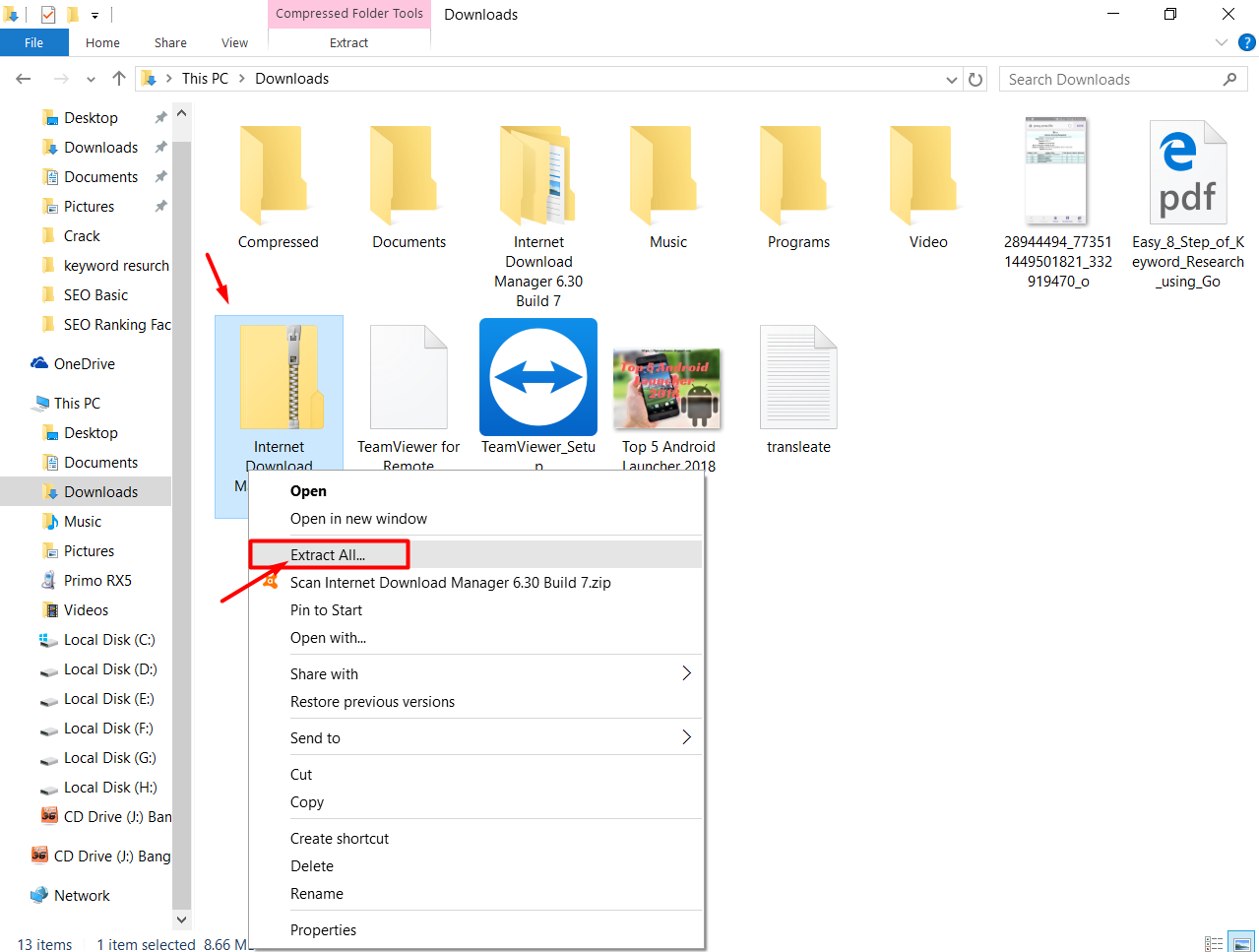
Task: Go up one folder level arrow
Action: 119,79
